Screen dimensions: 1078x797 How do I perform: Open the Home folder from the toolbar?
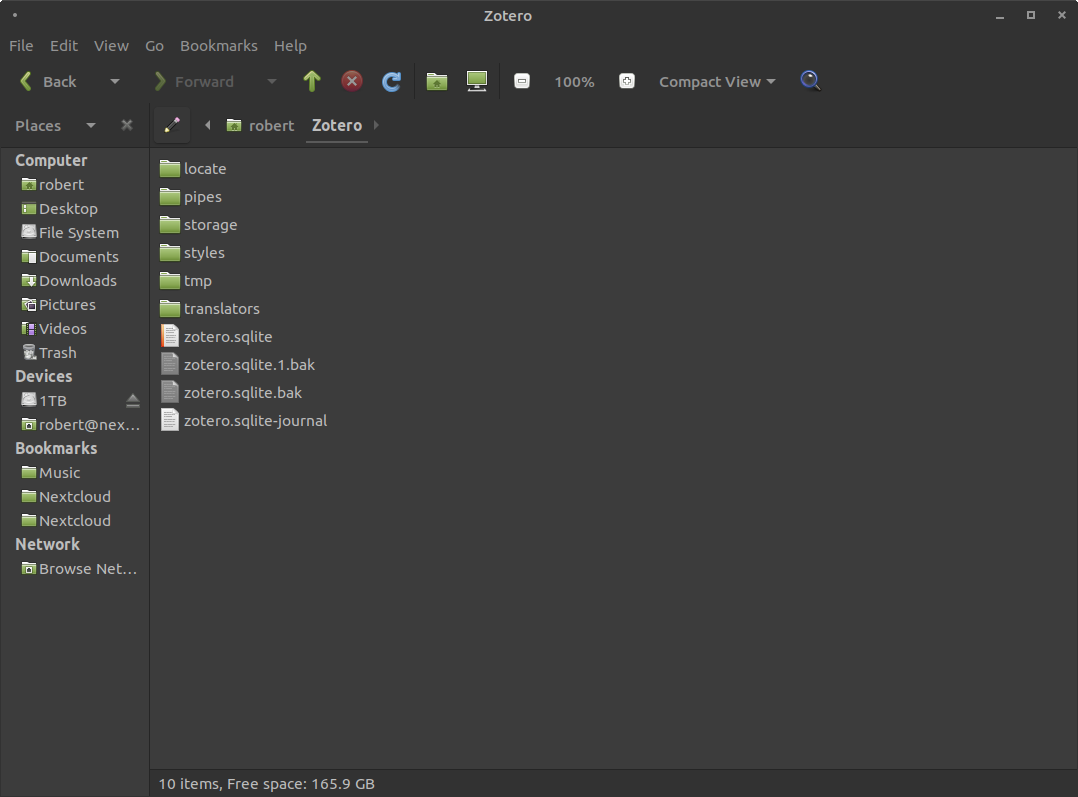point(436,81)
